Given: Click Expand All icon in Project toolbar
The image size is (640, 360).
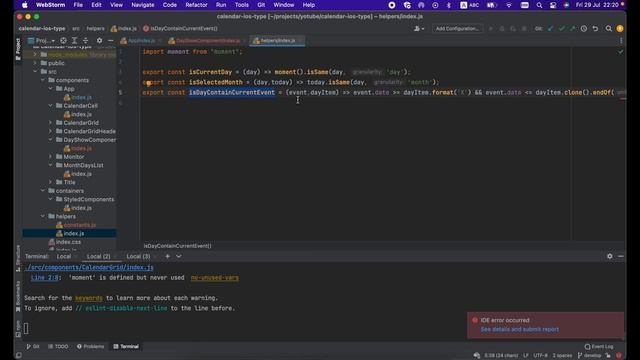Looking at the screenshot, I should tap(74, 40).
